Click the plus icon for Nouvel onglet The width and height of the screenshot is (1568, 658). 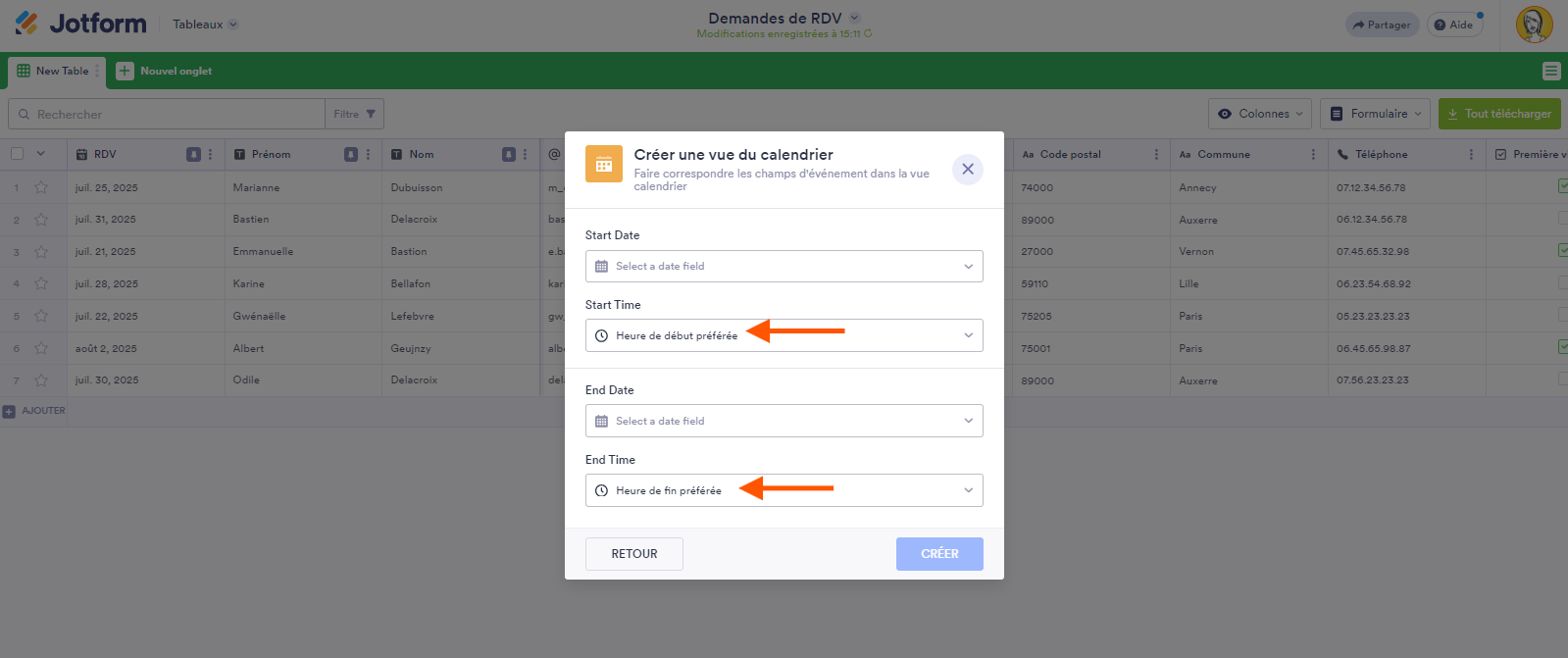(x=125, y=71)
